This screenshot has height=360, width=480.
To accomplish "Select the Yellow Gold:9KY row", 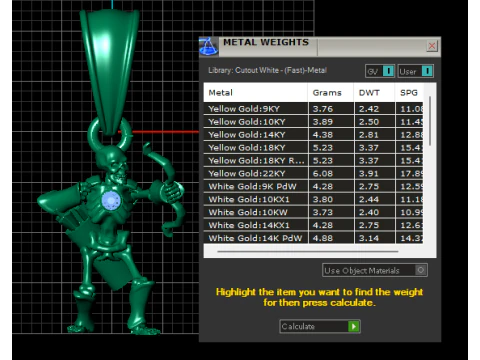I will tap(313, 109).
